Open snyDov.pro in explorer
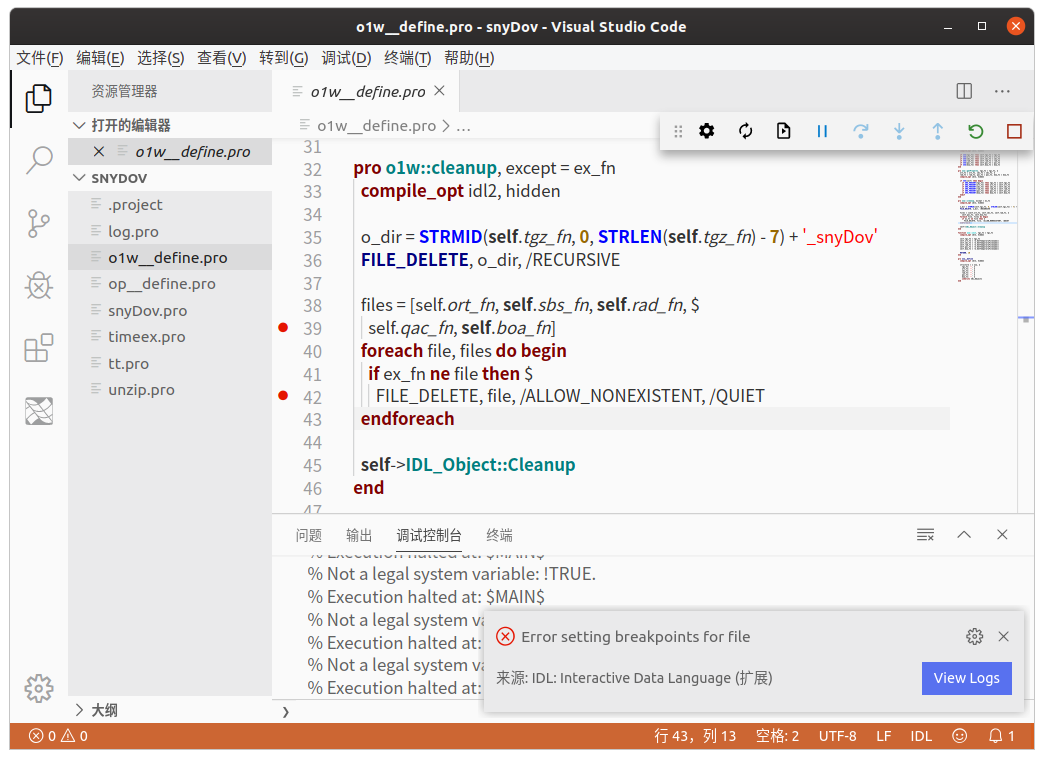The image size is (1044, 759). (x=170, y=310)
